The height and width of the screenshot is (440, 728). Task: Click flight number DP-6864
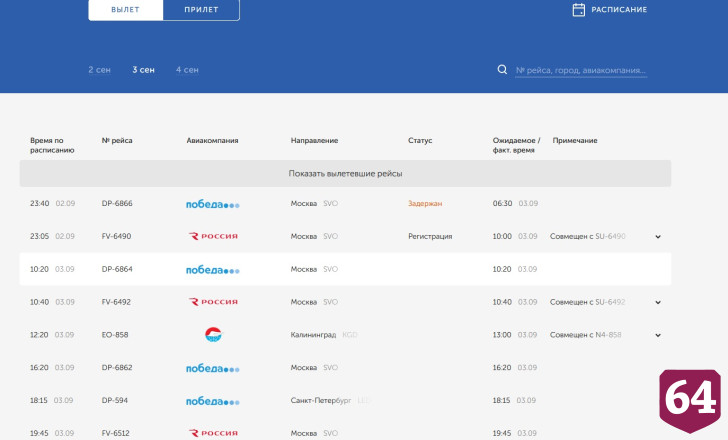pyautogui.click(x=117, y=269)
